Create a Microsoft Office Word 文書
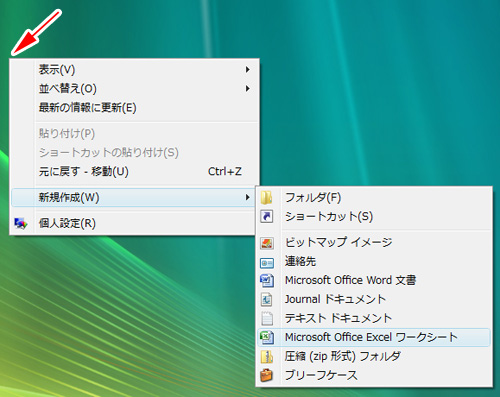 click(374, 280)
